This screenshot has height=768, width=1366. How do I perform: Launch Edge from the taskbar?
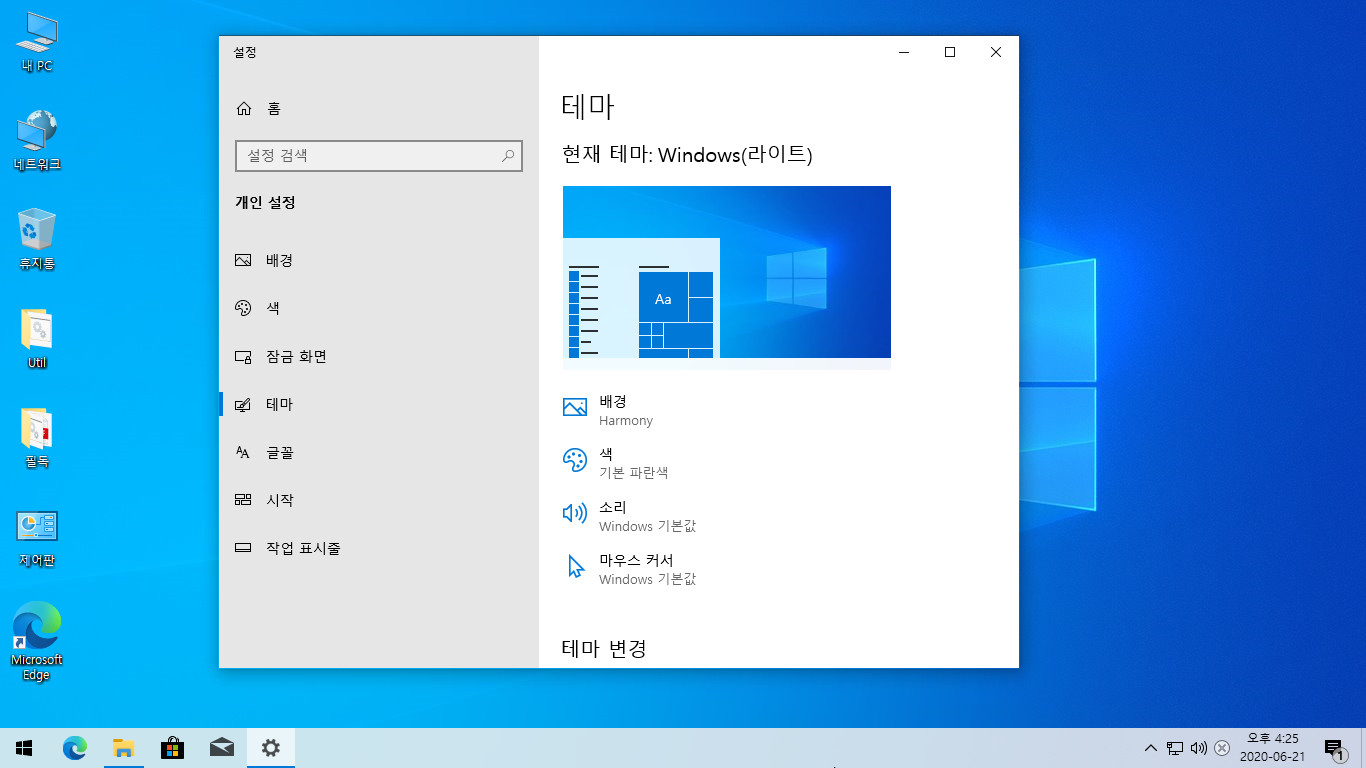coord(75,748)
